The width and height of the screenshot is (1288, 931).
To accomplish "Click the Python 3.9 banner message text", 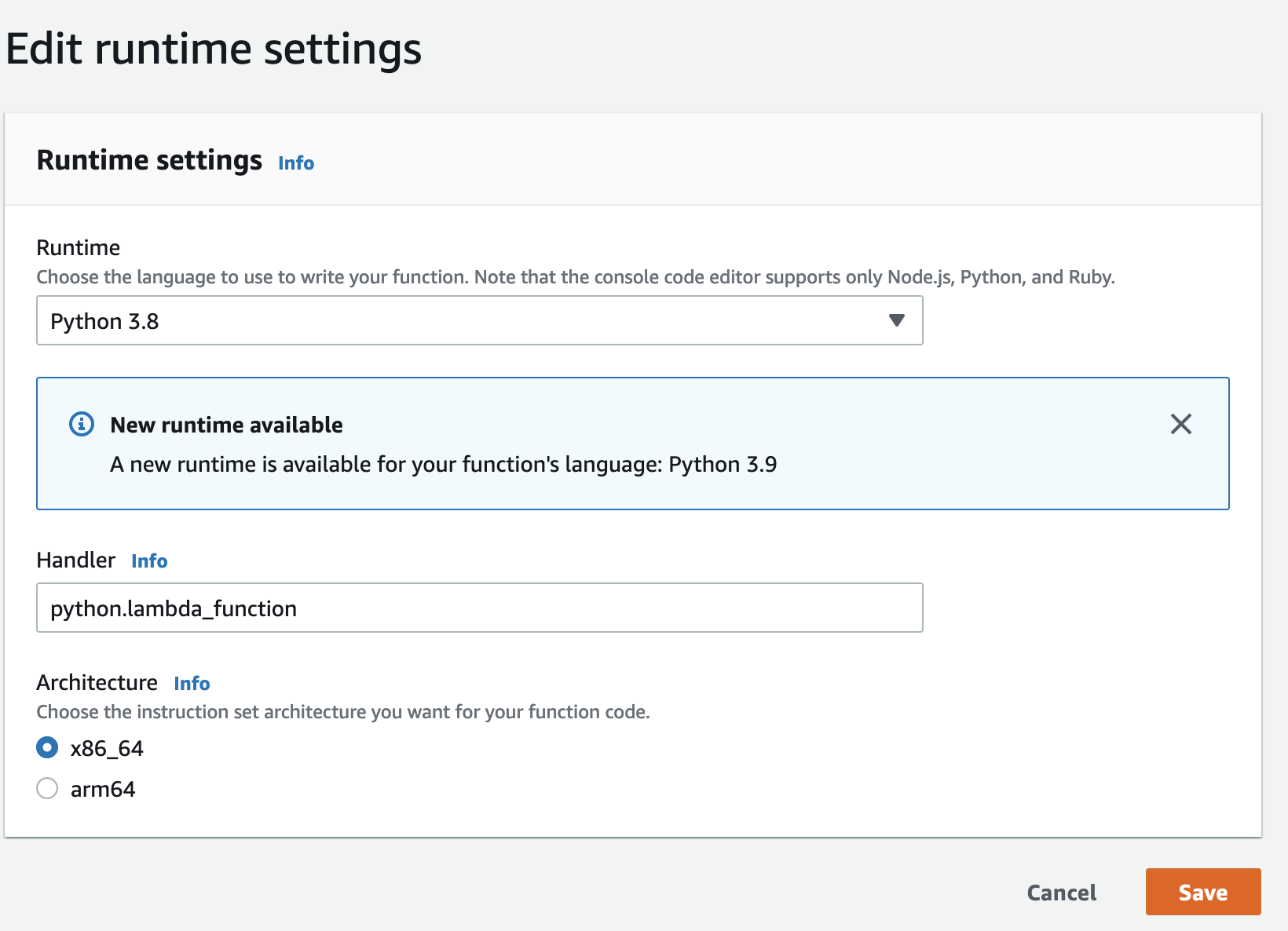I will pos(443,464).
